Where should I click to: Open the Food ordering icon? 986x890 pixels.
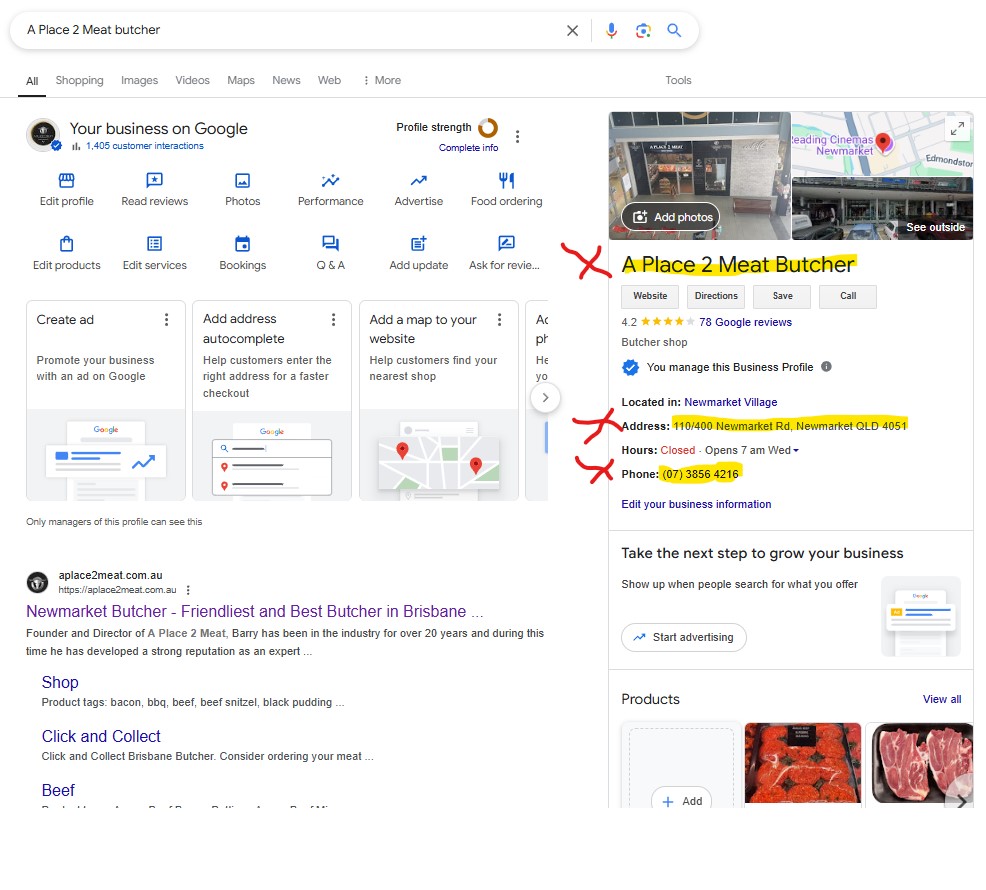pyautogui.click(x=505, y=181)
